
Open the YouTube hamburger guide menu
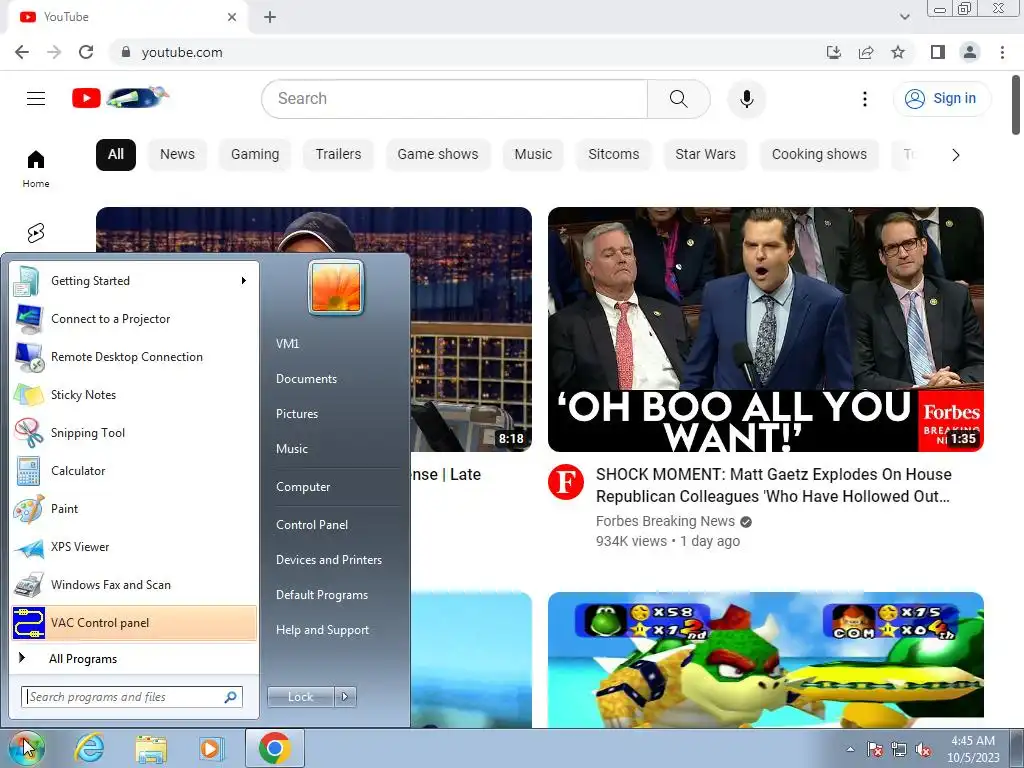pyautogui.click(x=36, y=99)
